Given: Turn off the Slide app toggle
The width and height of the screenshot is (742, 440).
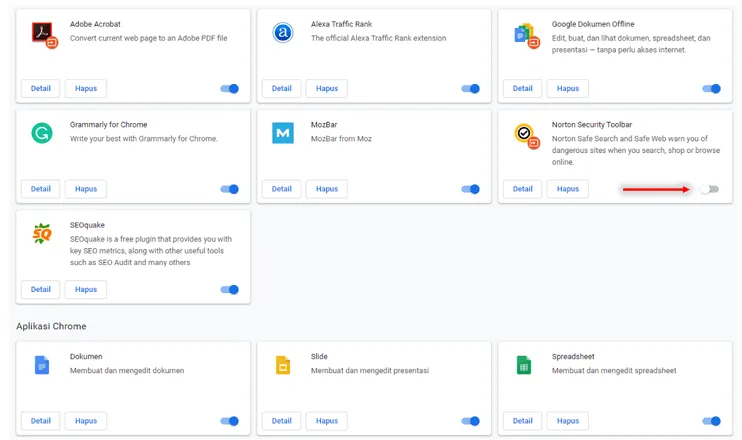Looking at the screenshot, I should point(470,421).
